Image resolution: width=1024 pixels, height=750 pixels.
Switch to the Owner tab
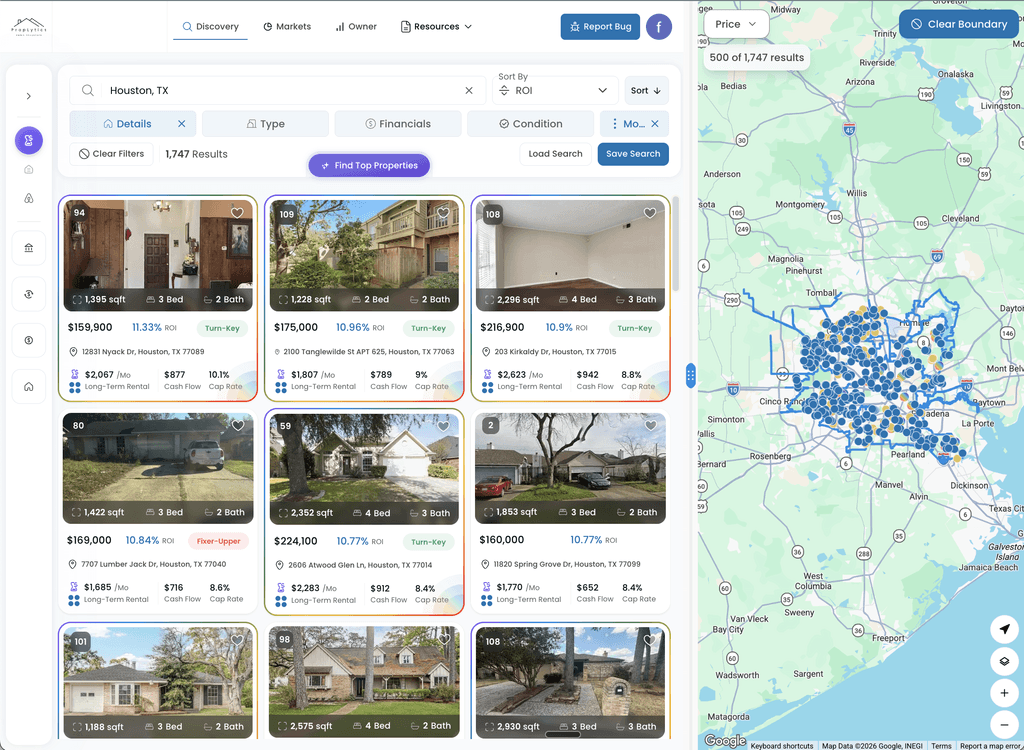click(x=356, y=27)
